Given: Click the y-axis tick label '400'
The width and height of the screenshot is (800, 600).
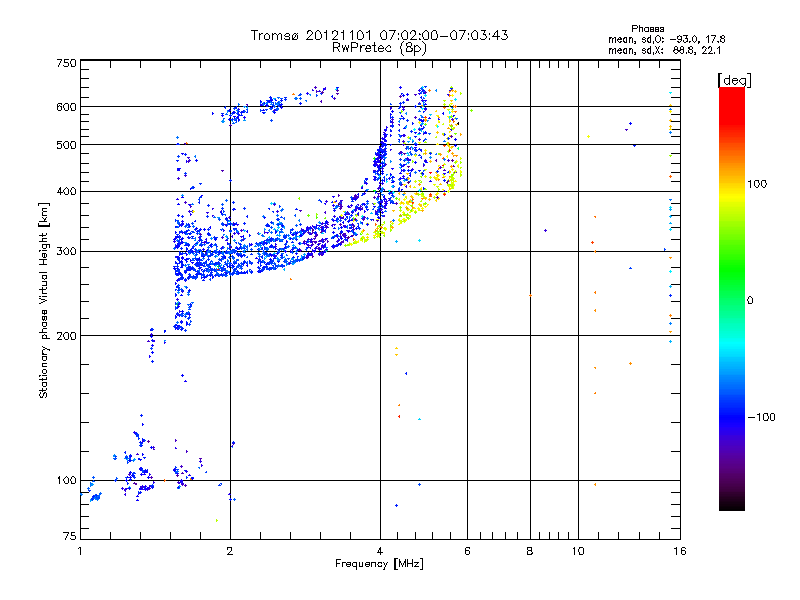Looking at the screenshot, I should [66, 192].
